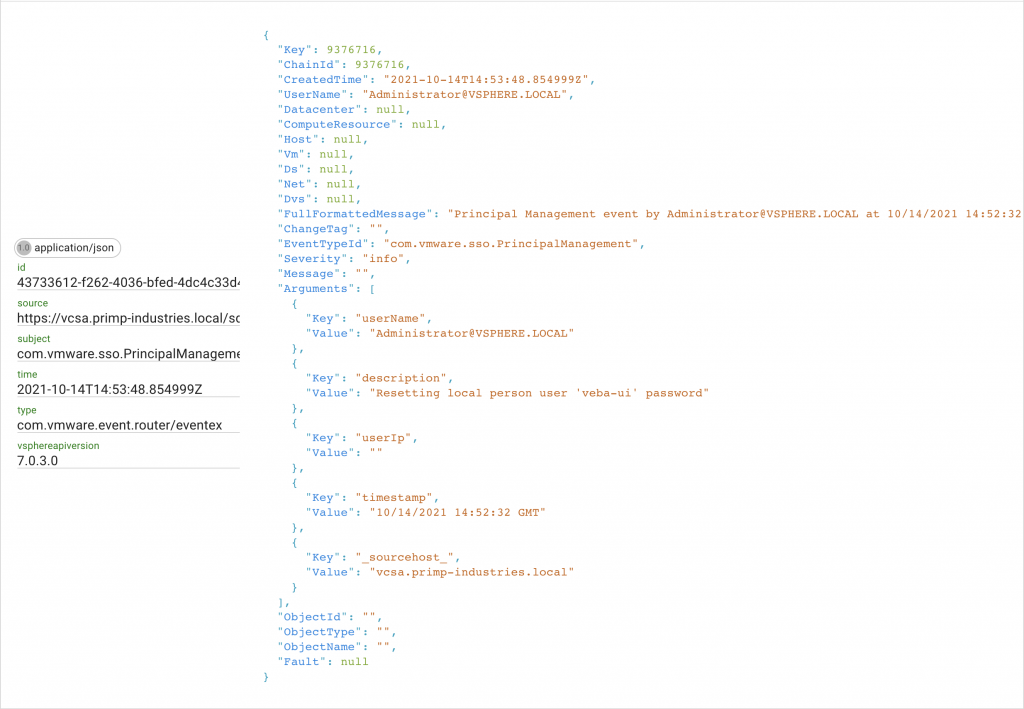The height and width of the screenshot is (709, 1024).
Task: Click the "FullFormattedMessage" text line
Action: [x=734, y=214]
